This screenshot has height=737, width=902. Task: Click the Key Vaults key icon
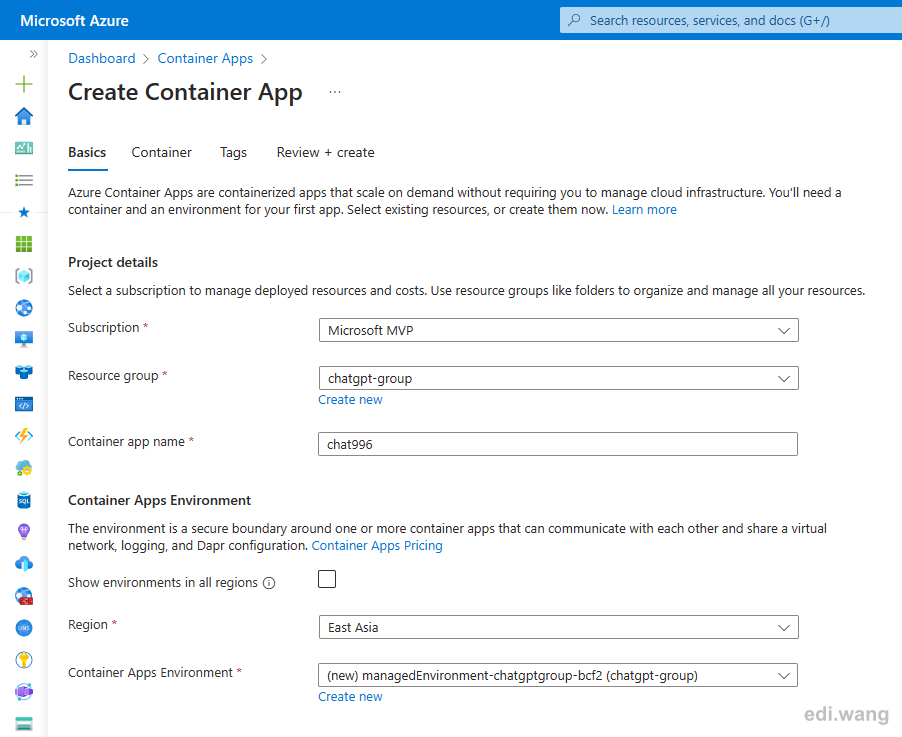24,660
